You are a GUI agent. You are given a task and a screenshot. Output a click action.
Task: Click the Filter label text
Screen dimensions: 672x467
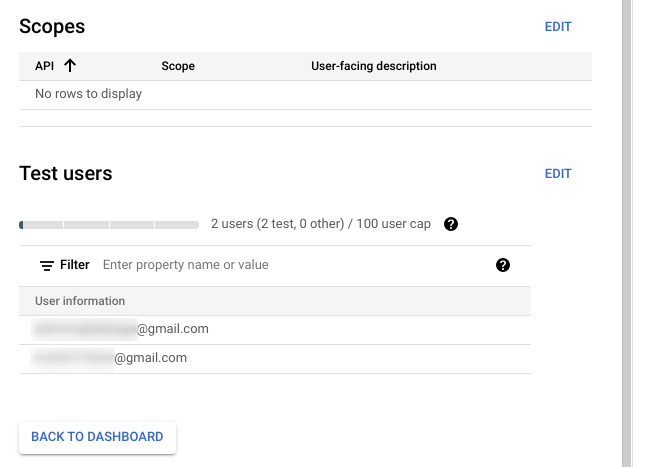[x=75, y=265]
